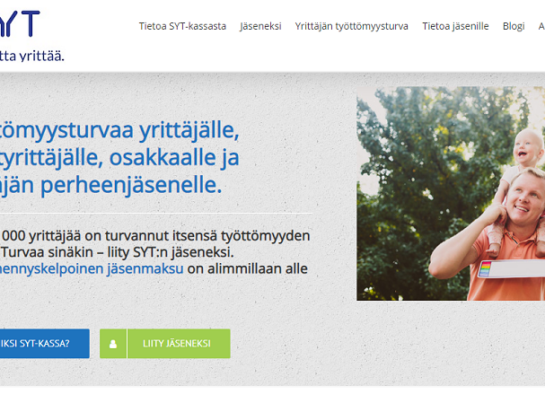Click the osakkaalle ja headline line
This screenshot has width=545, height=412.
tap(119, 158)
